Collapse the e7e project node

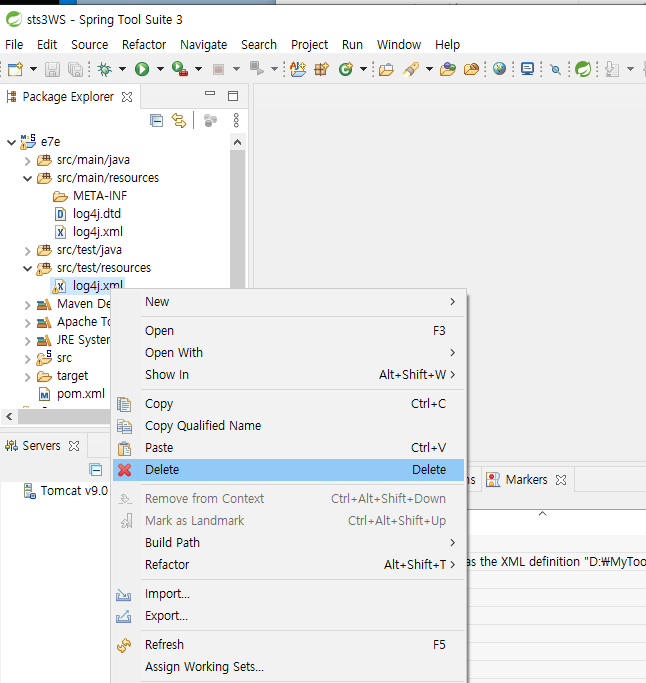coord(11,142)
